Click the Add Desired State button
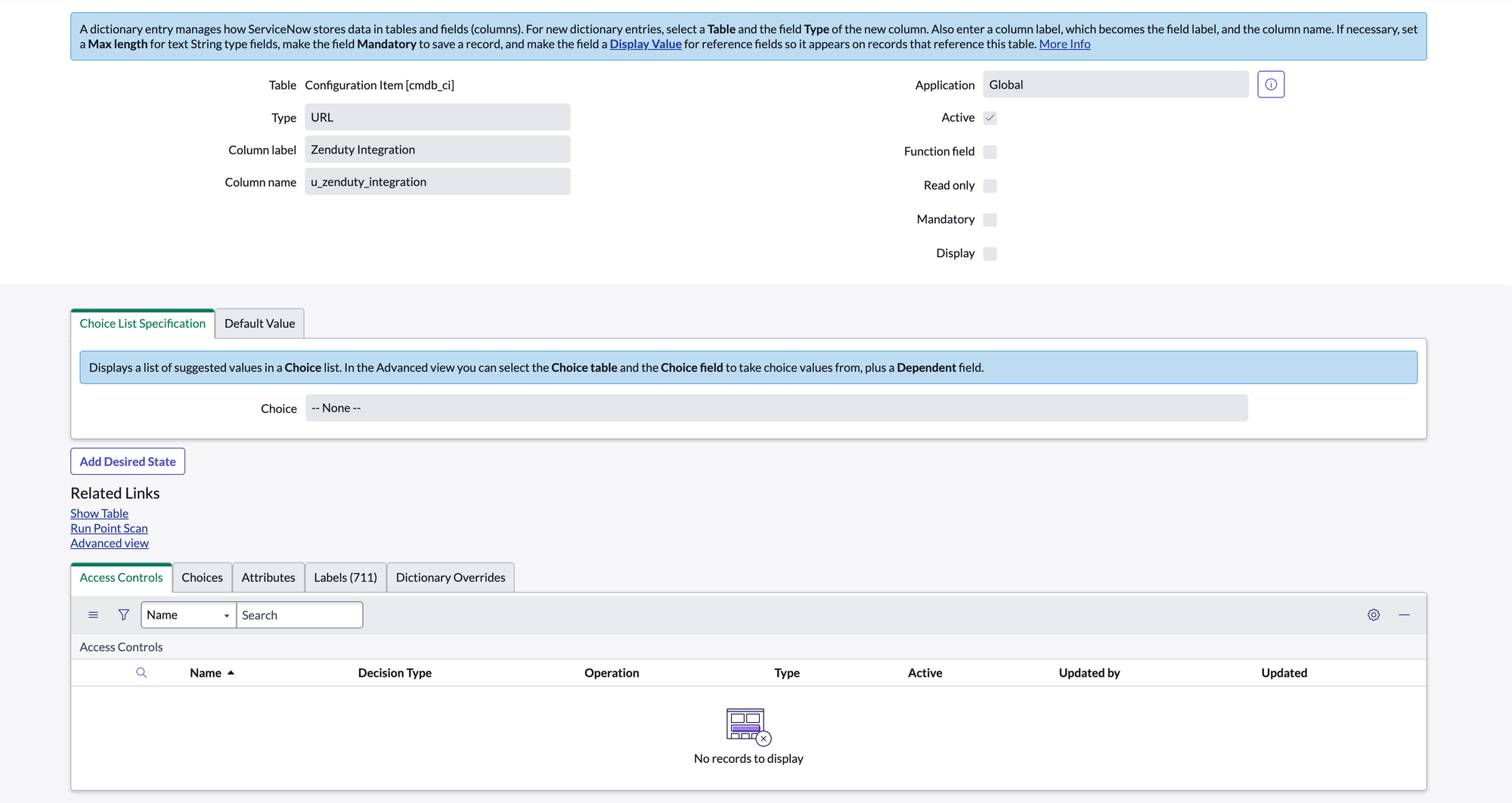The height and width of the screenshot is (803, 1512). (128, 462)
